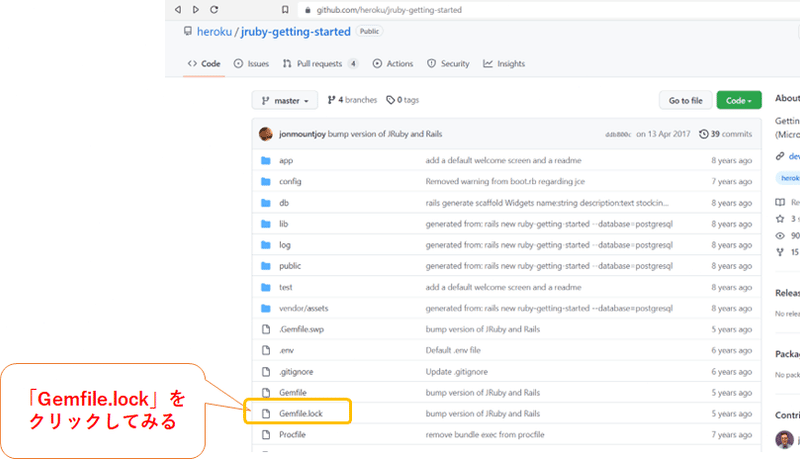Open the test folder
The height and width of the screenshot is (459, 800).
(x=286, y=288)
